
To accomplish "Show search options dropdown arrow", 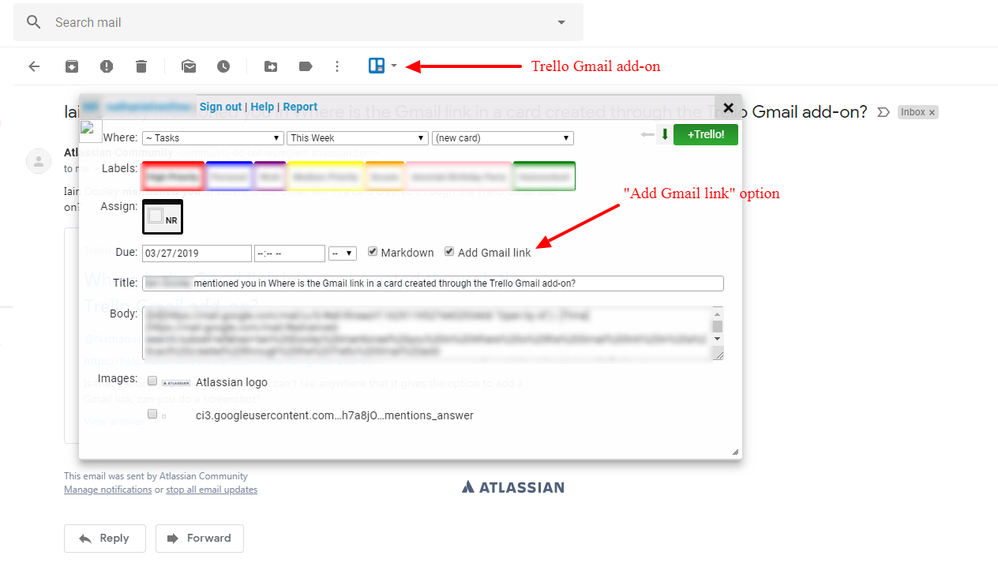I will pyautogui.click(x=561, y=22).
